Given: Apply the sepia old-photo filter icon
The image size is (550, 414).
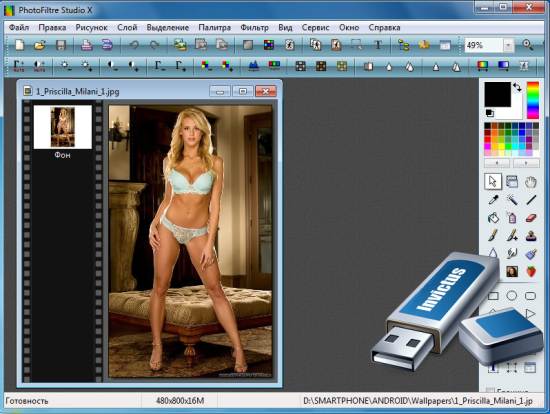Looking at the screenshot, I should coord(321,66).
